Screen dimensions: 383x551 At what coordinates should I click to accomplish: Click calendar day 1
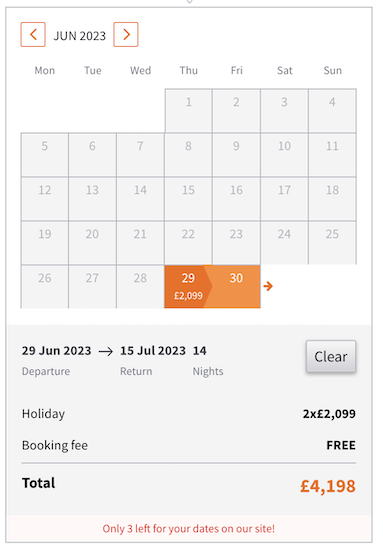pos(188,111)
